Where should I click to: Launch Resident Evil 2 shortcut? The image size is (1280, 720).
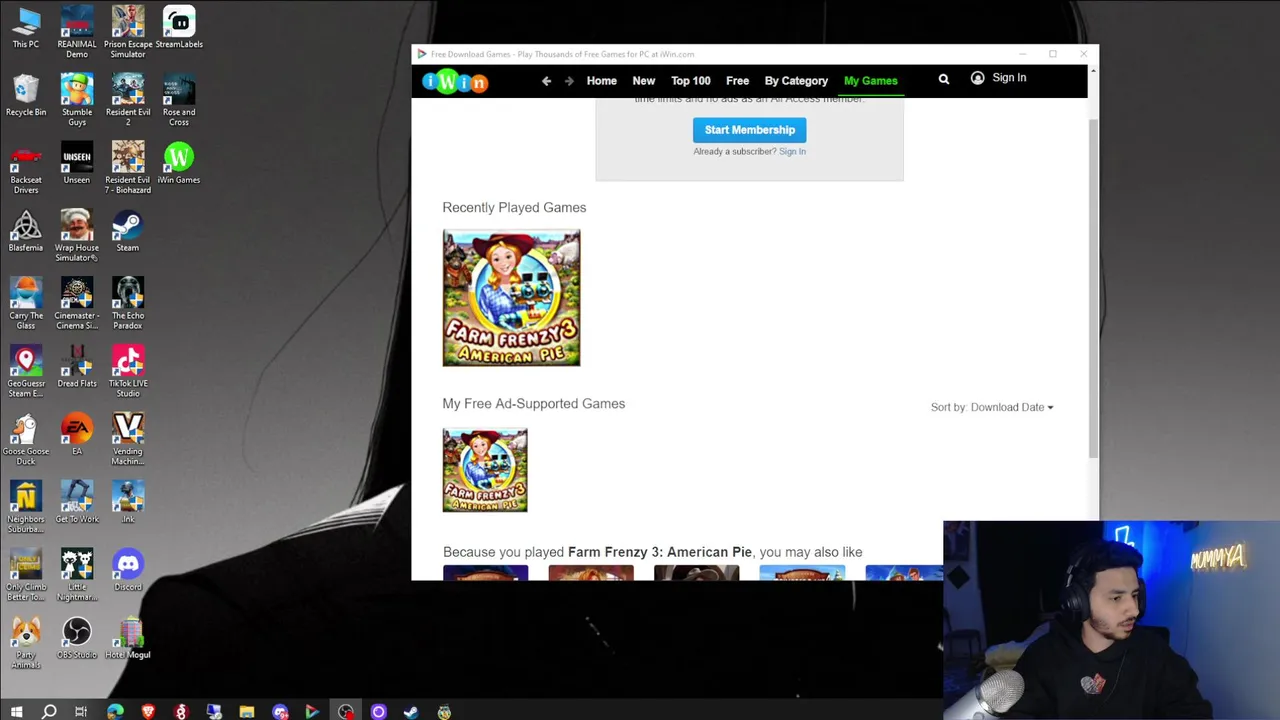pos(128,100)
